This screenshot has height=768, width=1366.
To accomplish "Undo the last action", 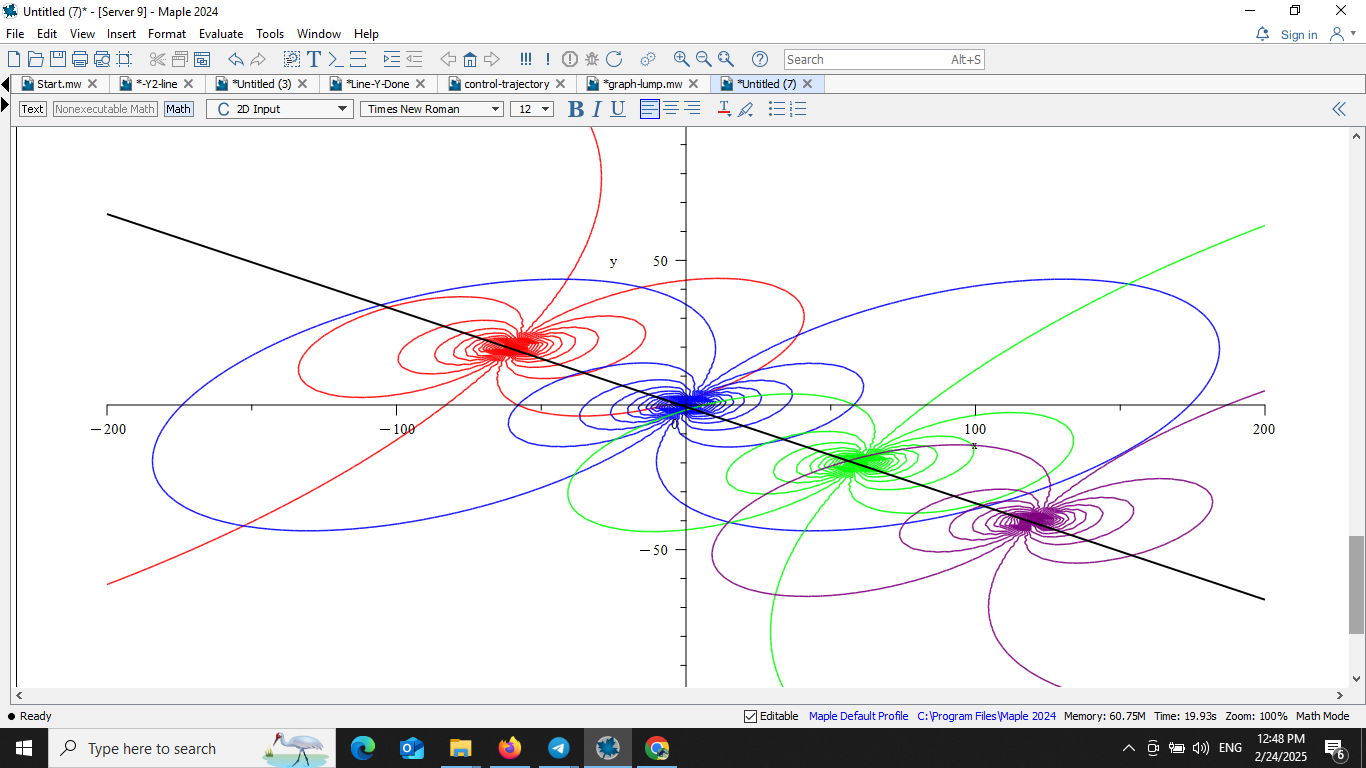I will 236,59.
